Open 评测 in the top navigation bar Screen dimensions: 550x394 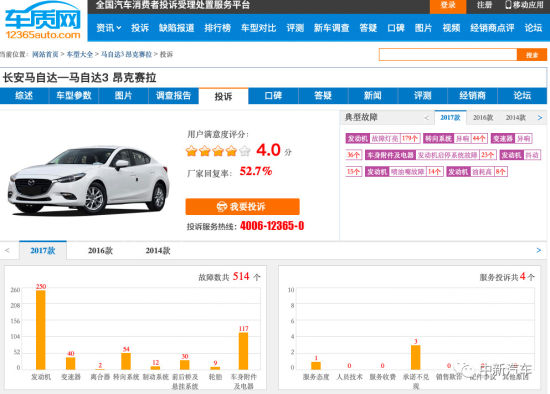click(295, 28)
